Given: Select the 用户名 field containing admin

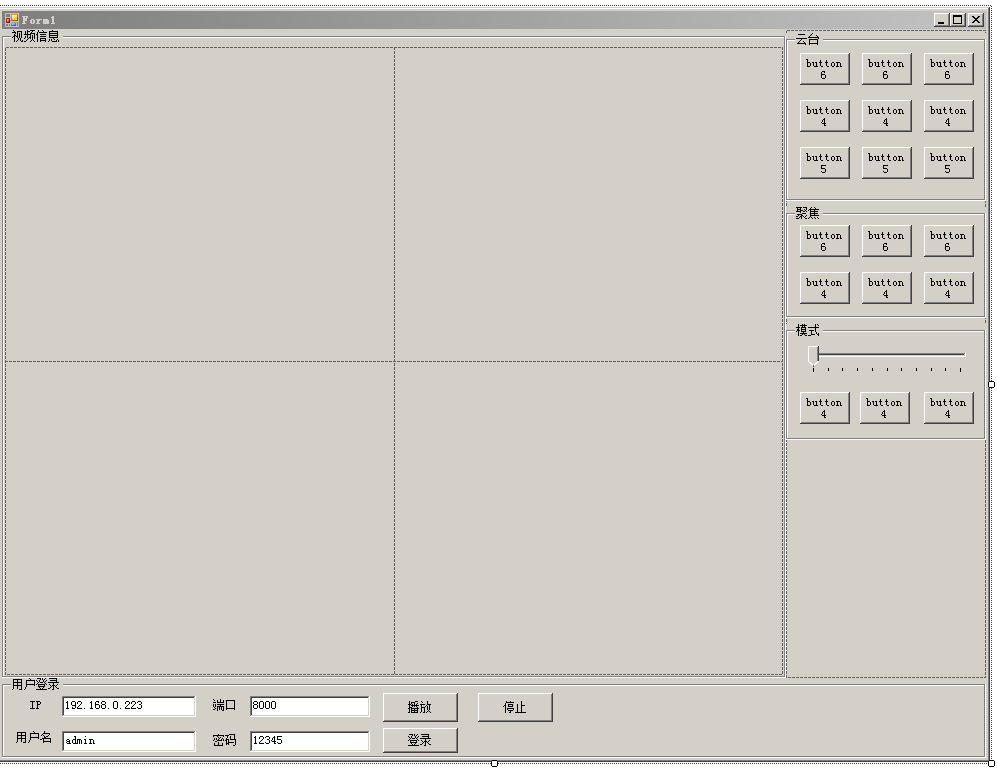Looking at the screenshot, I should (x=128, y=741).
